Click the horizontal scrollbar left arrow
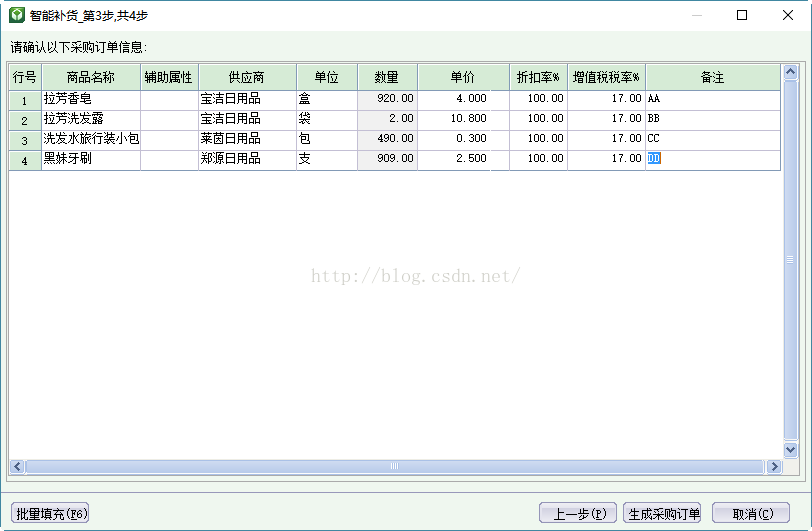Viewport: 812px width, 531px height. pos(17,466)
